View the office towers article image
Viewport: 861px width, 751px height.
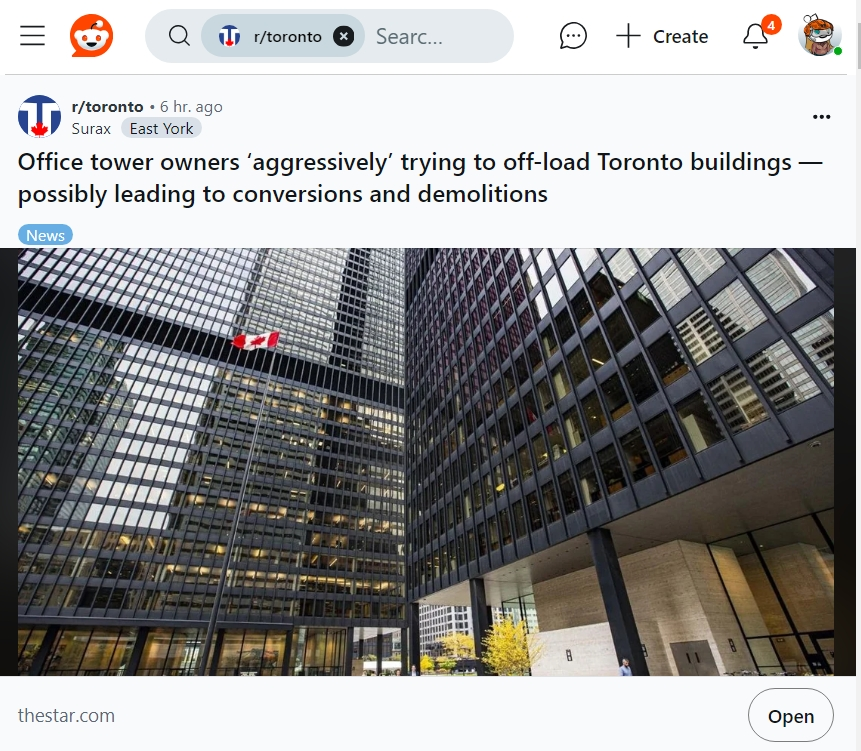click(426, 462)
